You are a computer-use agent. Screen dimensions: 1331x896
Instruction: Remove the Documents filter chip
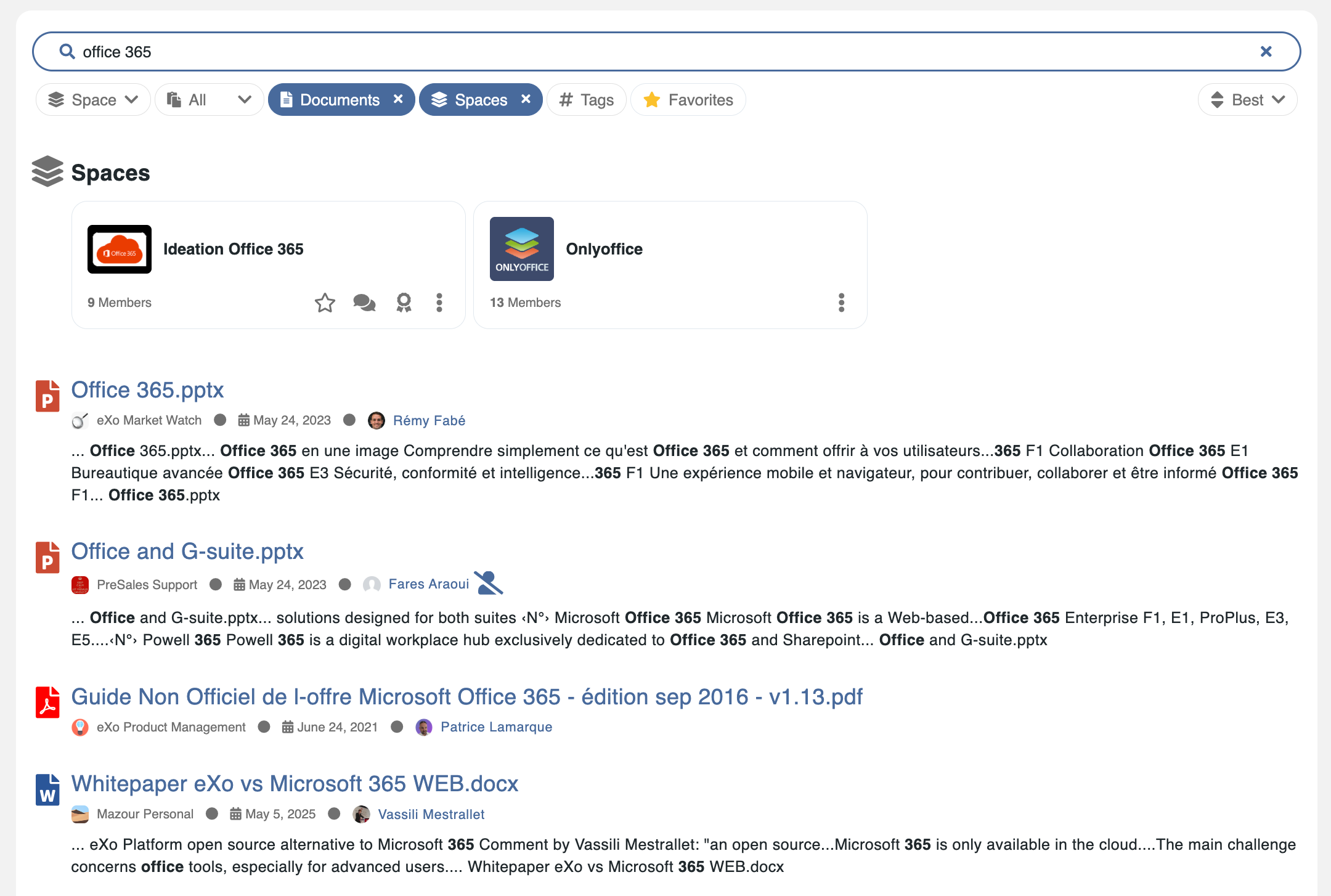[x=398, y=99]
